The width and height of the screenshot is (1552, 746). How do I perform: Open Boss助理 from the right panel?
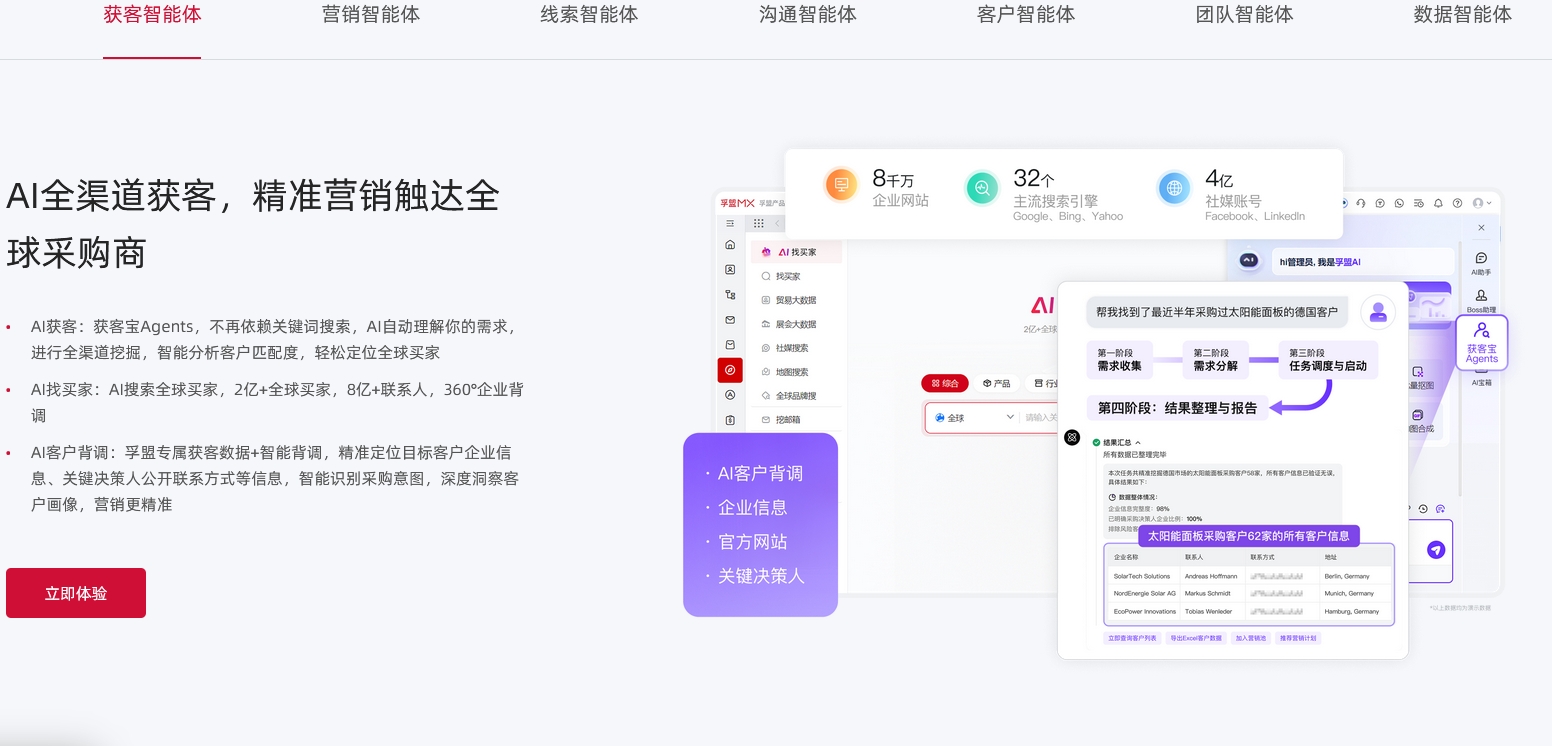pos(1481,297)
